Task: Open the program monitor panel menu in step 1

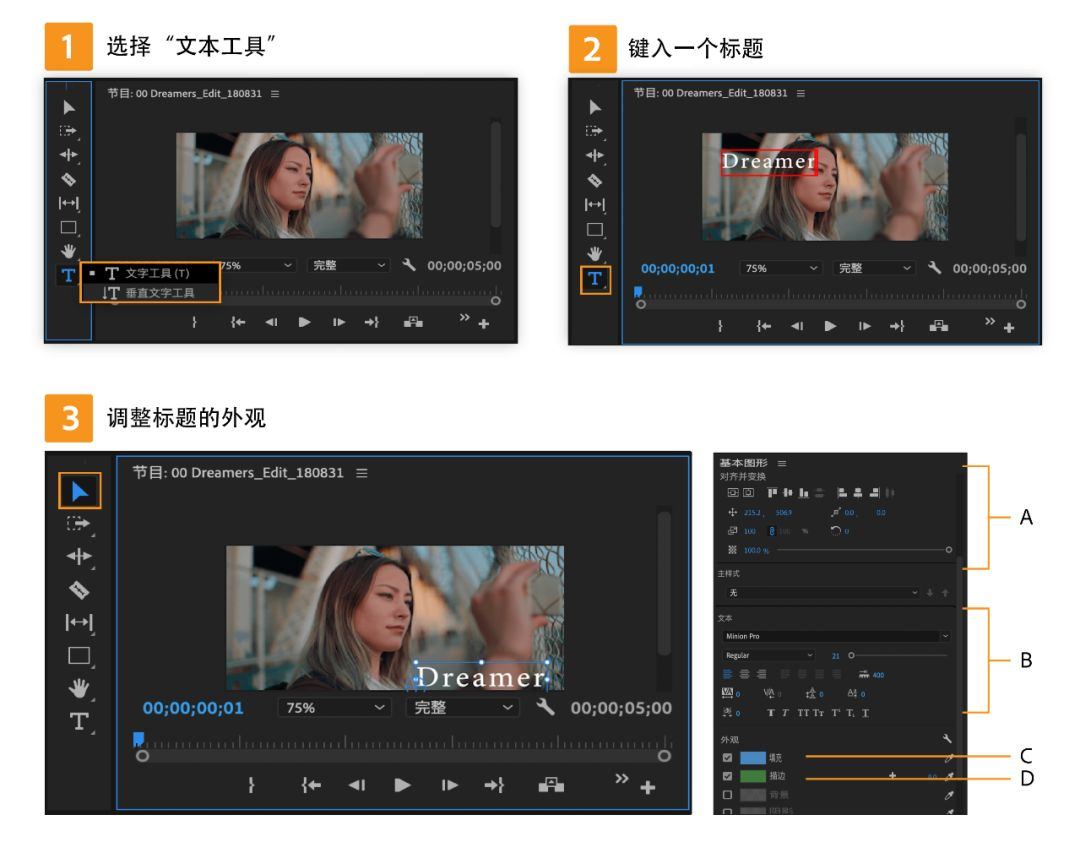Action: point(275,94)
